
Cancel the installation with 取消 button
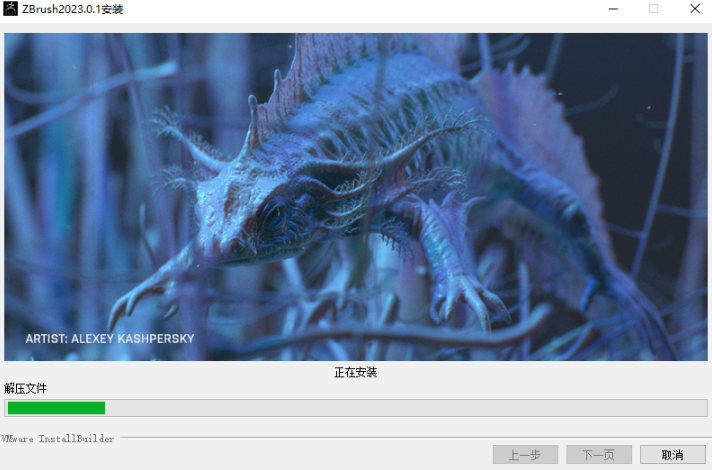click(672, 455)
